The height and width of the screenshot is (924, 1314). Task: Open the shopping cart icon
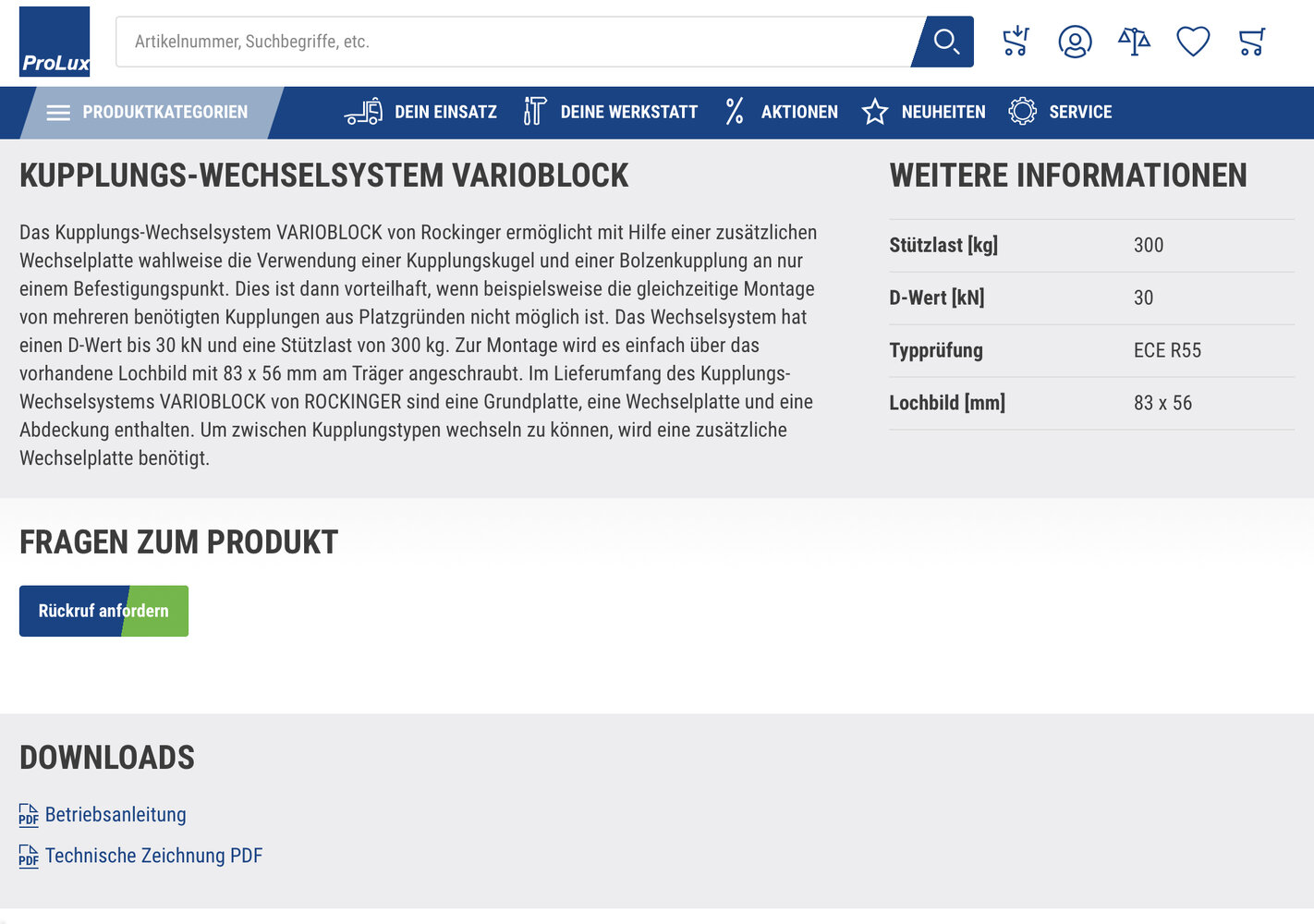(1252, 42)
